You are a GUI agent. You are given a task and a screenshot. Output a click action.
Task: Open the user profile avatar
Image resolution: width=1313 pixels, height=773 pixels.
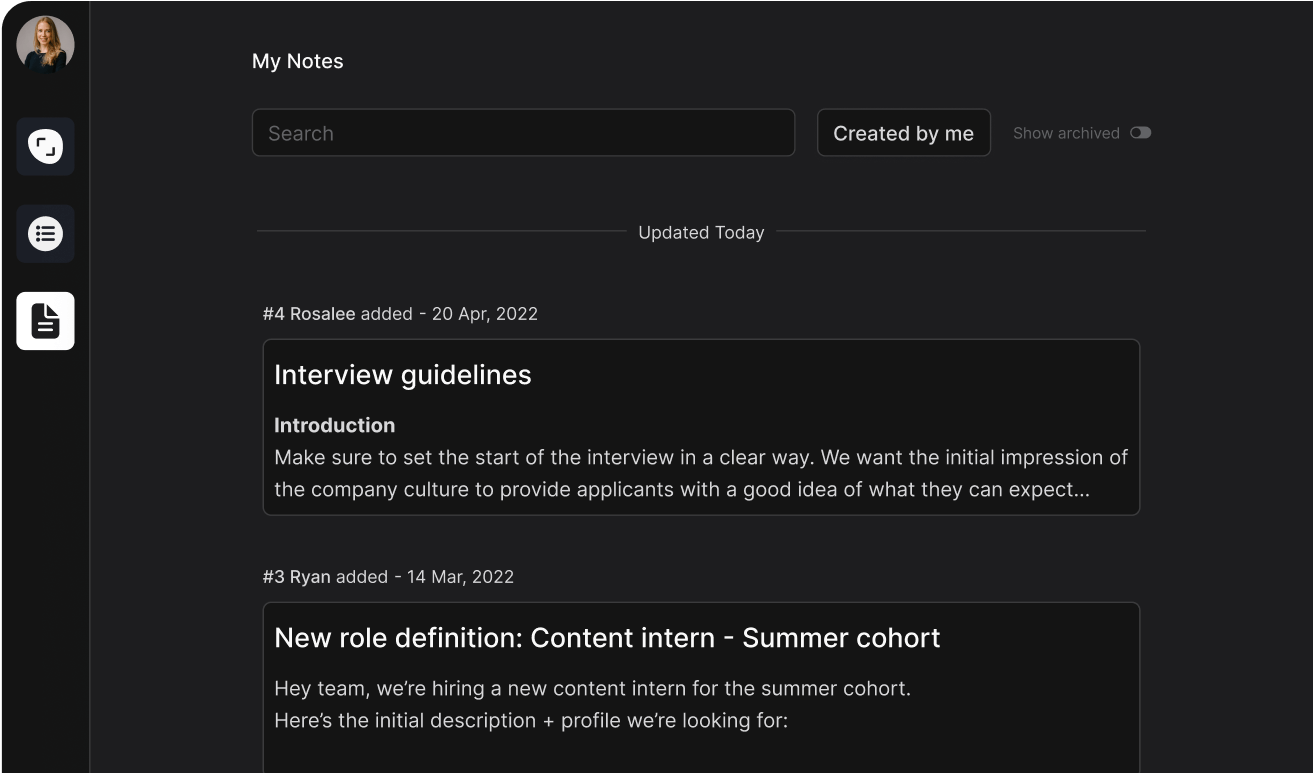point(45,45)
